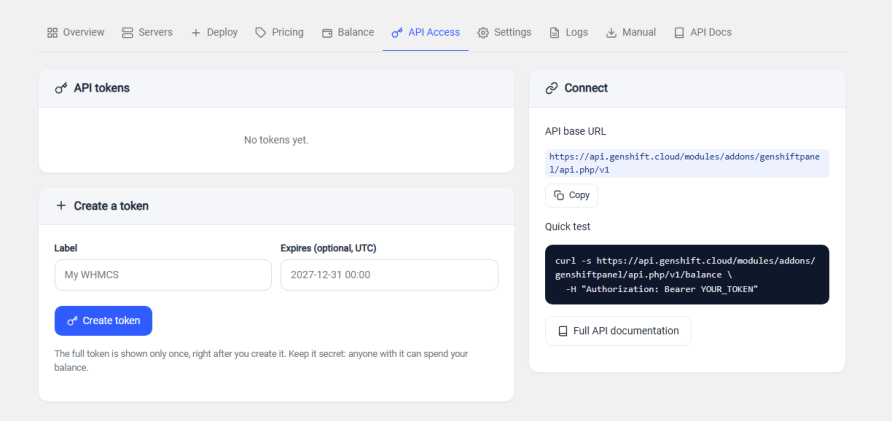Focus the Expires date input field

[390, 275]
